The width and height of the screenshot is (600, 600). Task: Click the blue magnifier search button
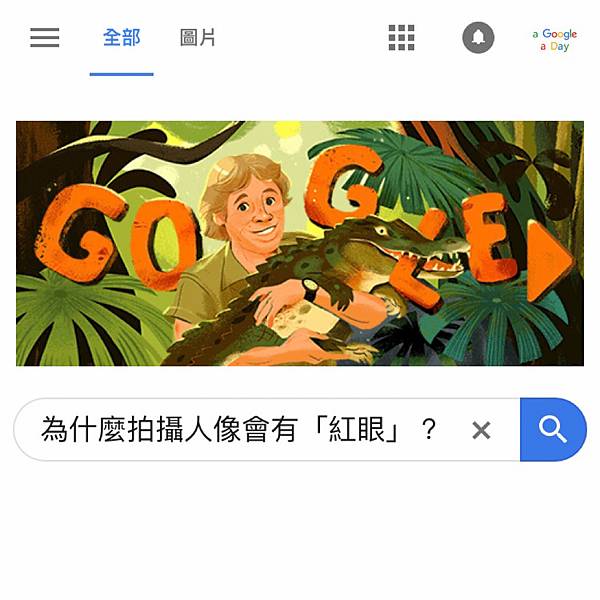click(x=553, y=429)
